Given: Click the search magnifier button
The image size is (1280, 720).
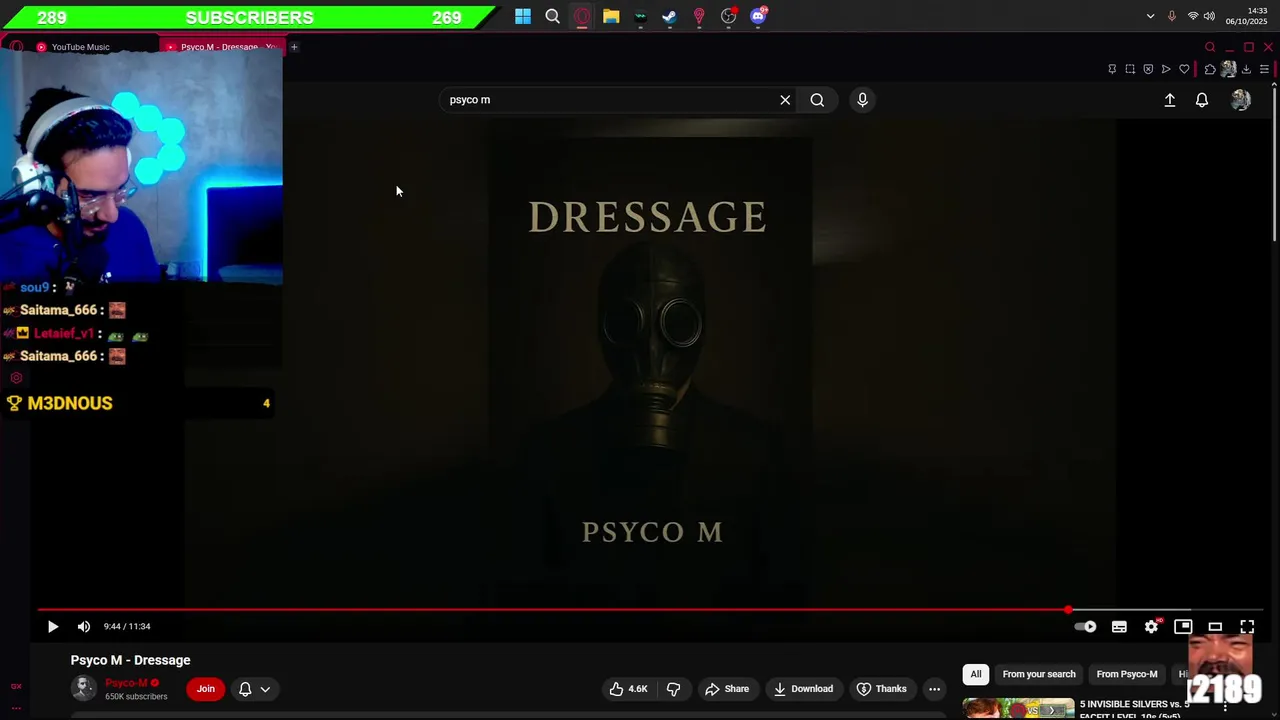Looking at the screenshot, I should pos(817,100).
